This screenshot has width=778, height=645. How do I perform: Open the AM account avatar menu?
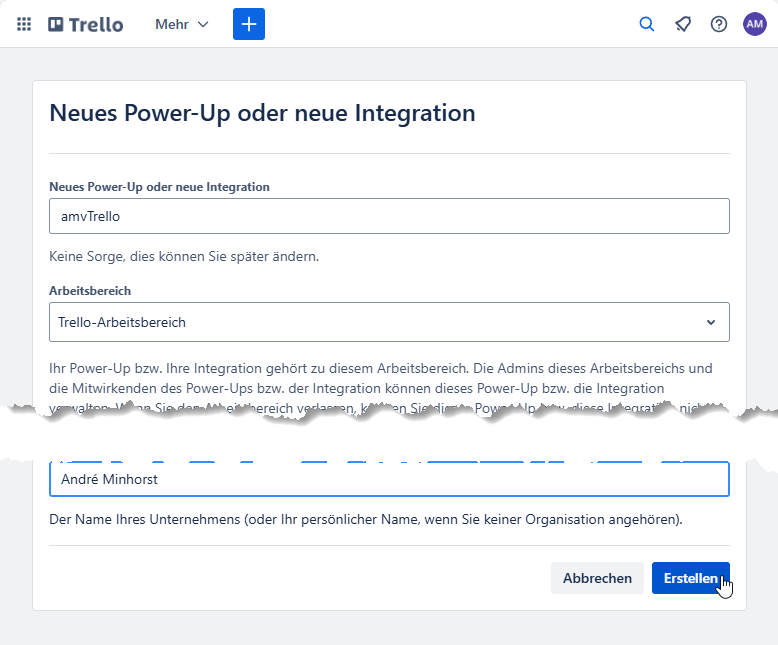click(x=755, y=24)
